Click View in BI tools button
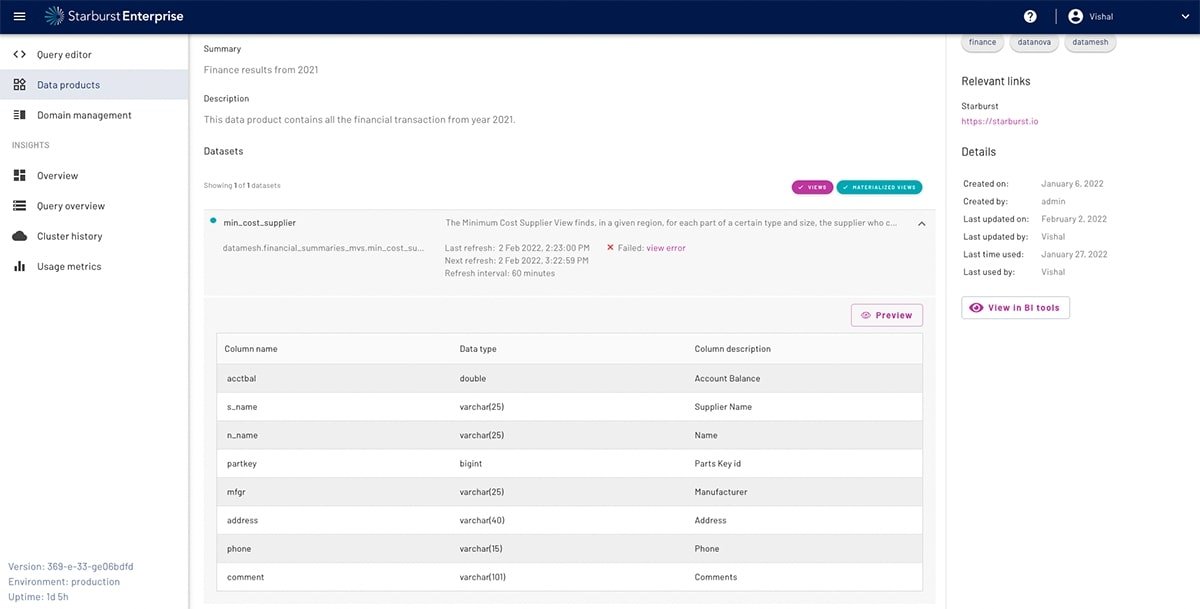Image resolution: width=1200 pixels, height=609 pixels. click(1015, 308)
